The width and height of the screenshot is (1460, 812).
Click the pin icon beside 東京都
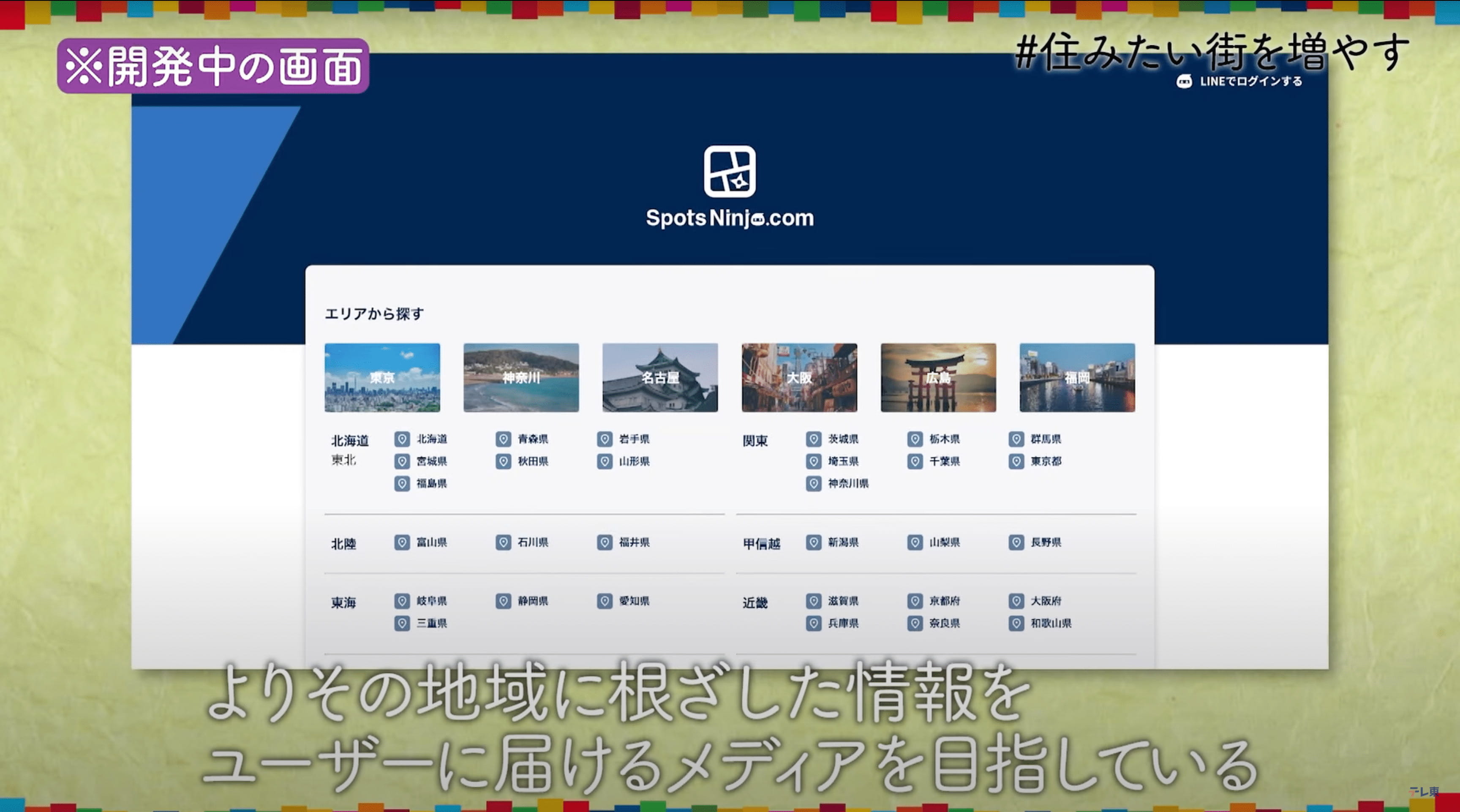click(x=1016, y=461)
